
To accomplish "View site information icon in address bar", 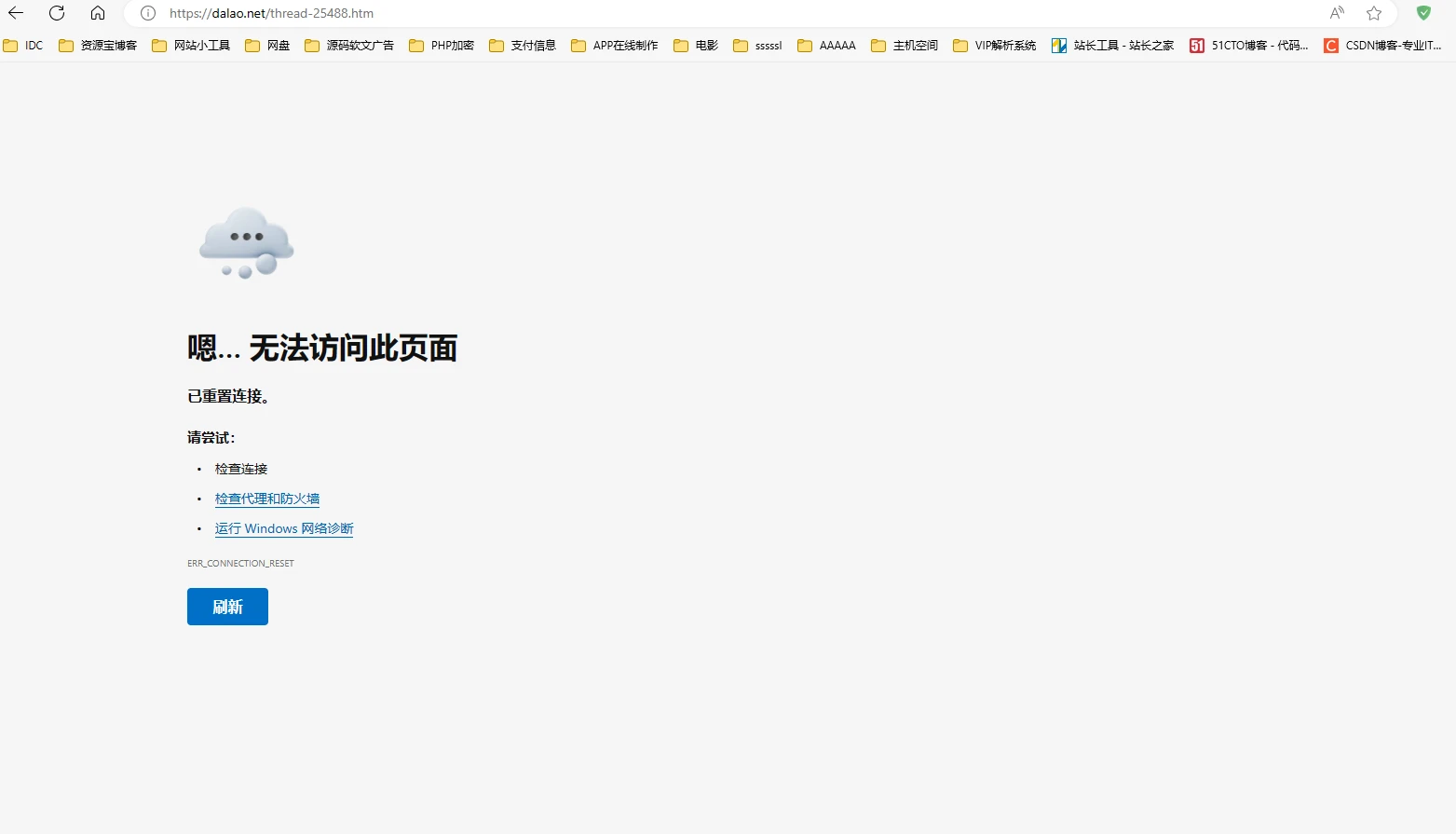I will [x=148, y=13].
